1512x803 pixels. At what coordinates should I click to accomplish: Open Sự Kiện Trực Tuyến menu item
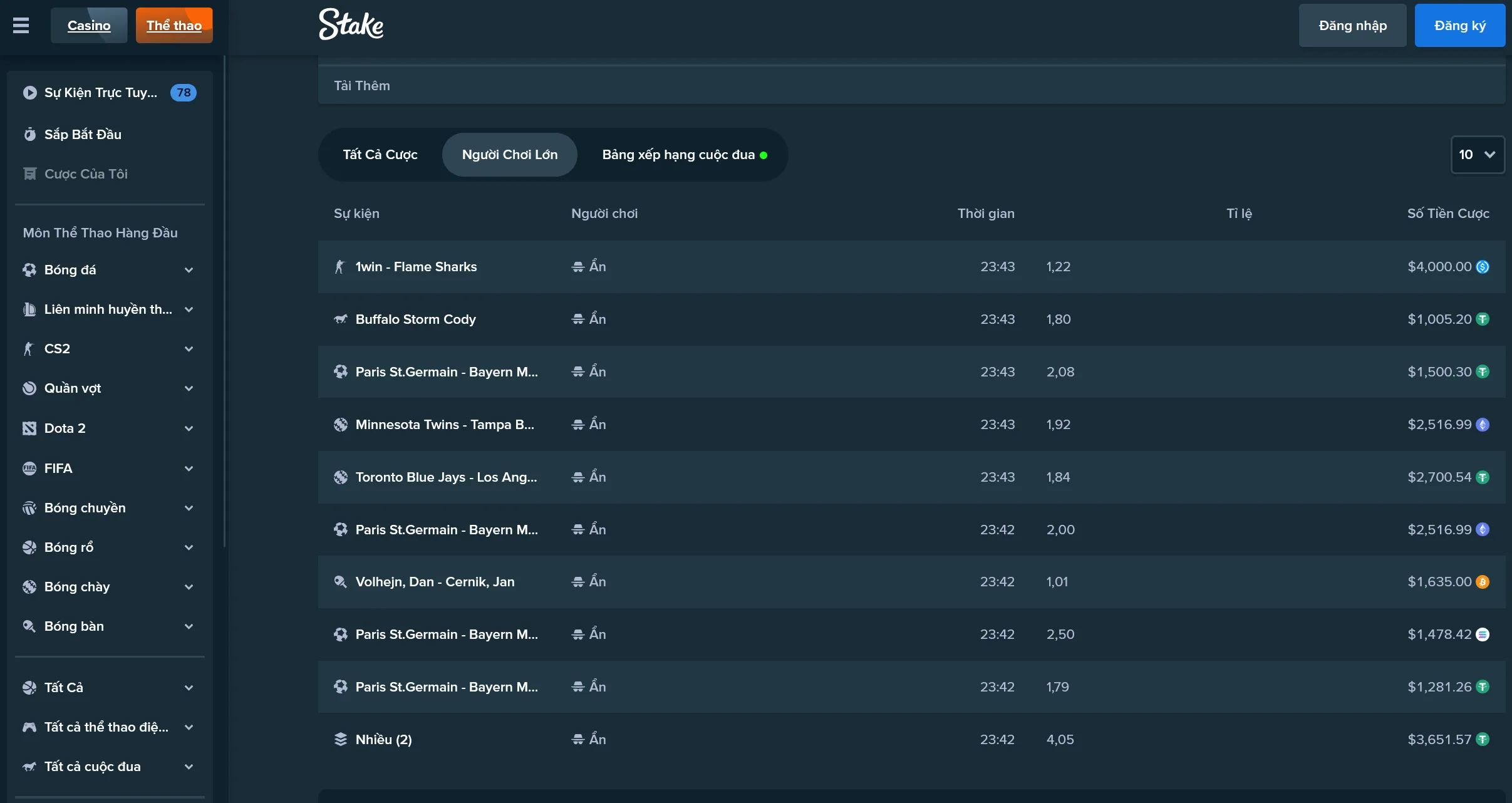[x=110, y=93]
